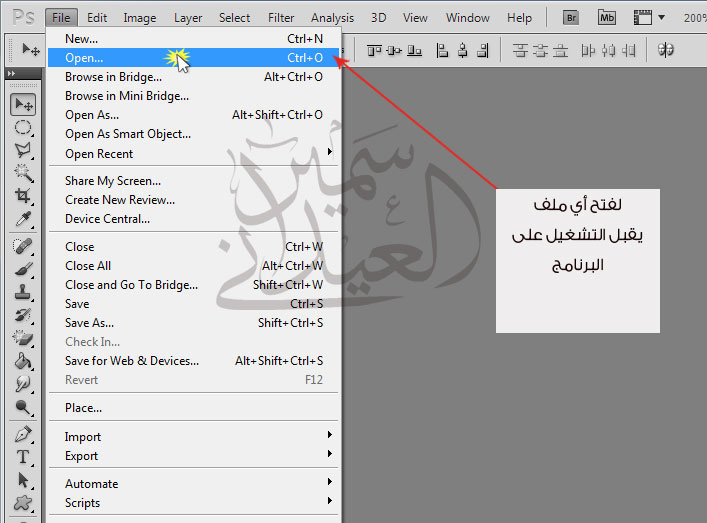Image resolution: width=707 pixels, height=523 pixels.
Task: Expand the toolbox using double-arrow toggle
Action: [12, 73]
